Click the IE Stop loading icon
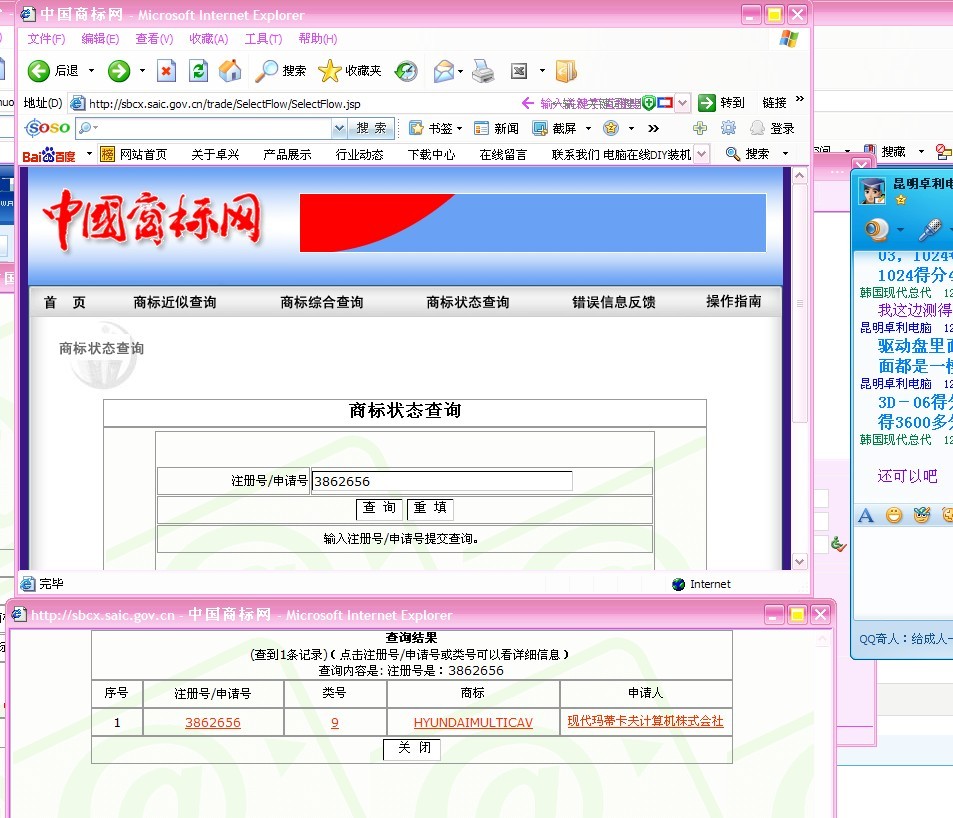 [166, 71]
